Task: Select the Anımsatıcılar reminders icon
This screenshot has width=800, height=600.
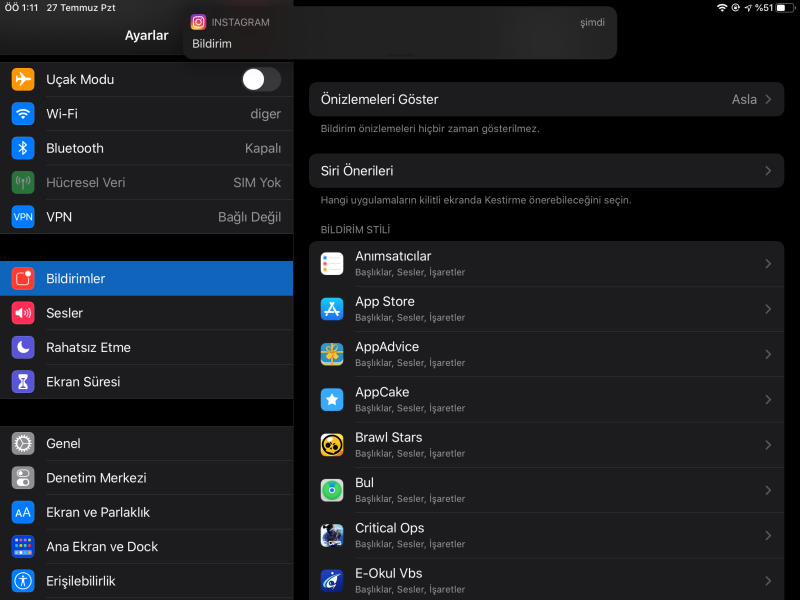Action: (332, 264)
